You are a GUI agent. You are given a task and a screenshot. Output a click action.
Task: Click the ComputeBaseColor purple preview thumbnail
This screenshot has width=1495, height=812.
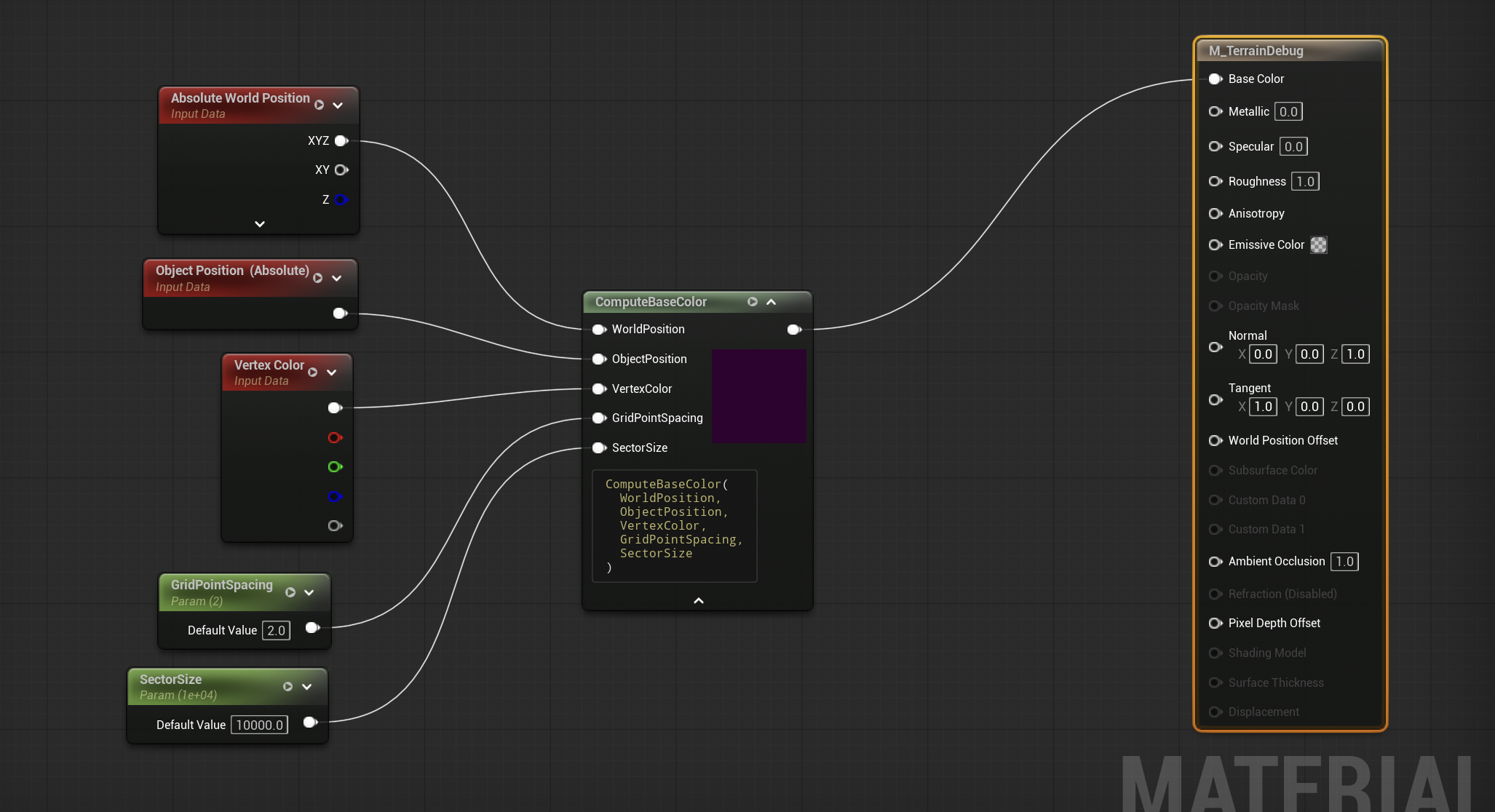click(758, 396)
